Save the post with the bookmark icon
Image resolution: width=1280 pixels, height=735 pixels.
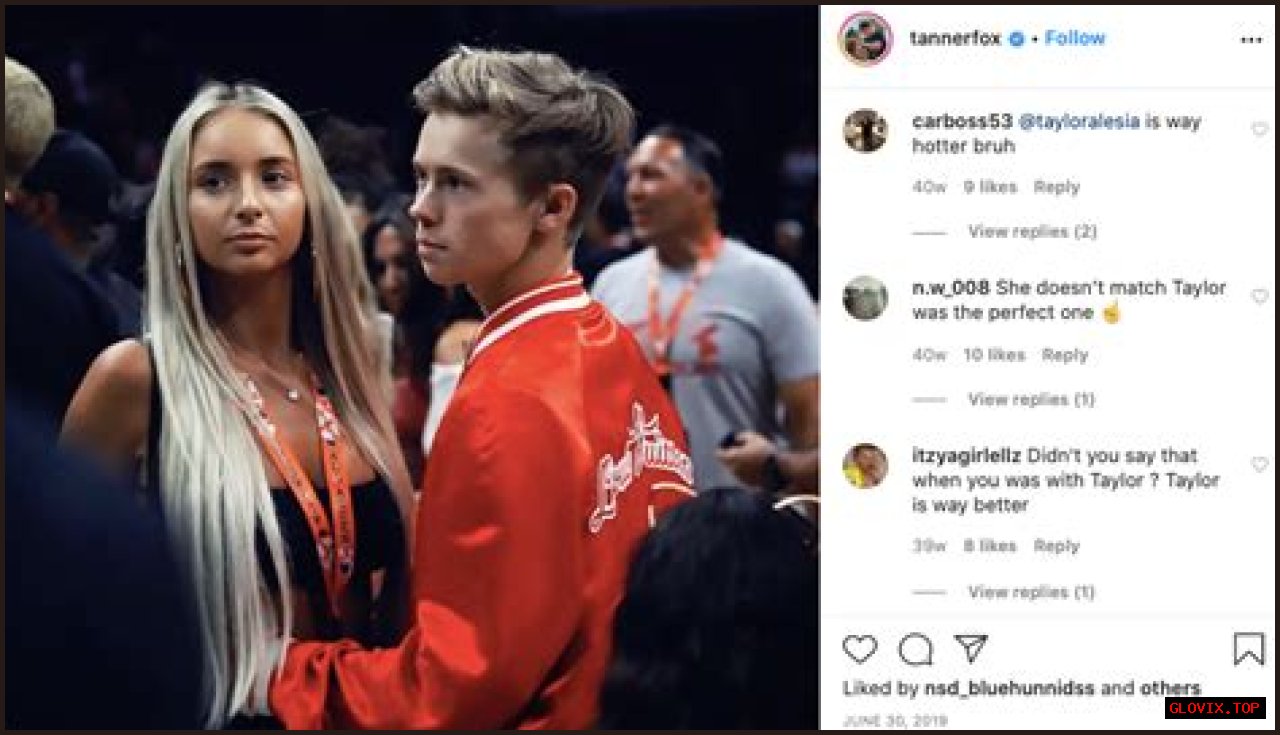pyautogui.click(x=1248, y=649)
